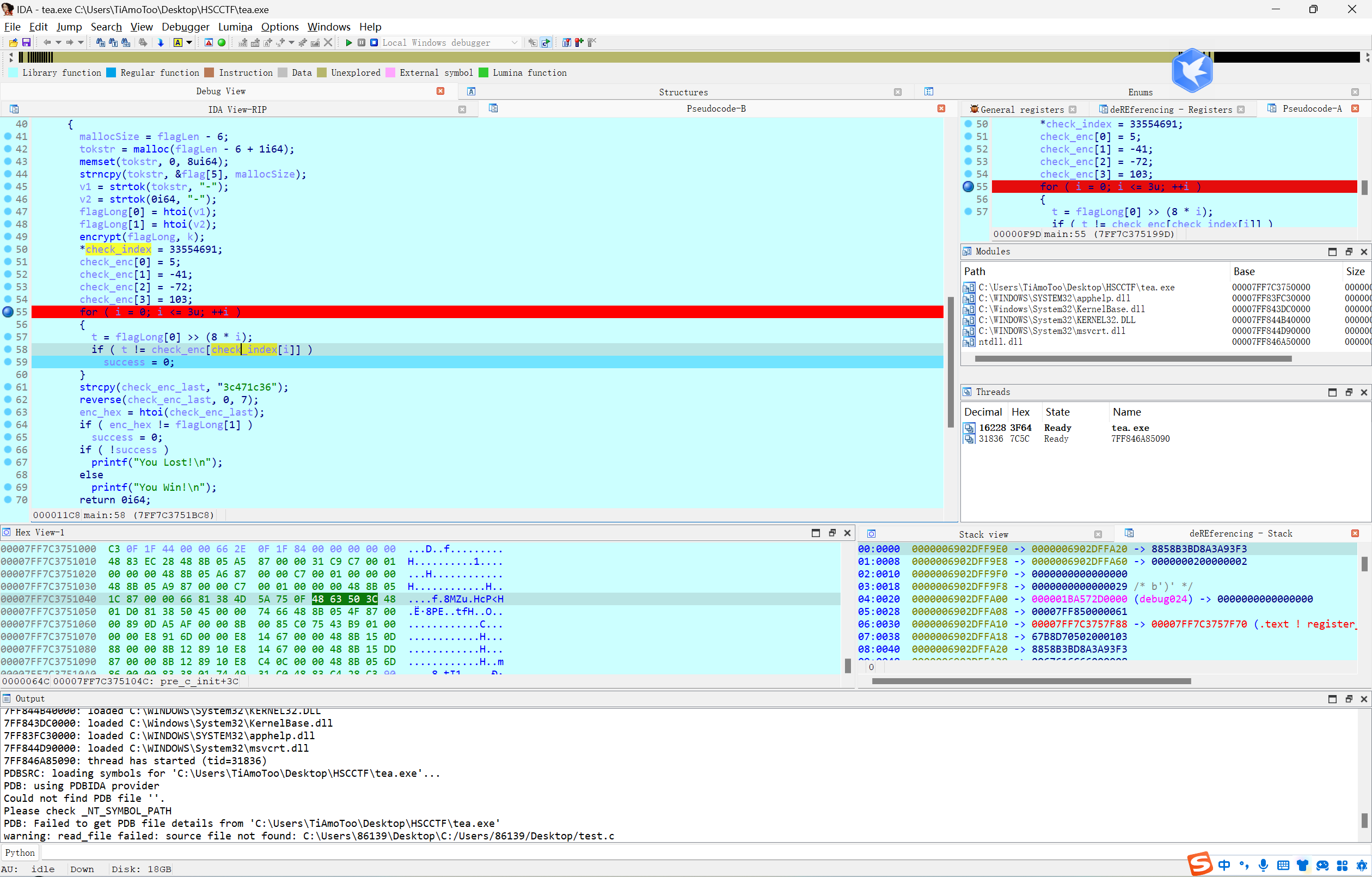Jump back with the left arrow icon

point(47,43)
